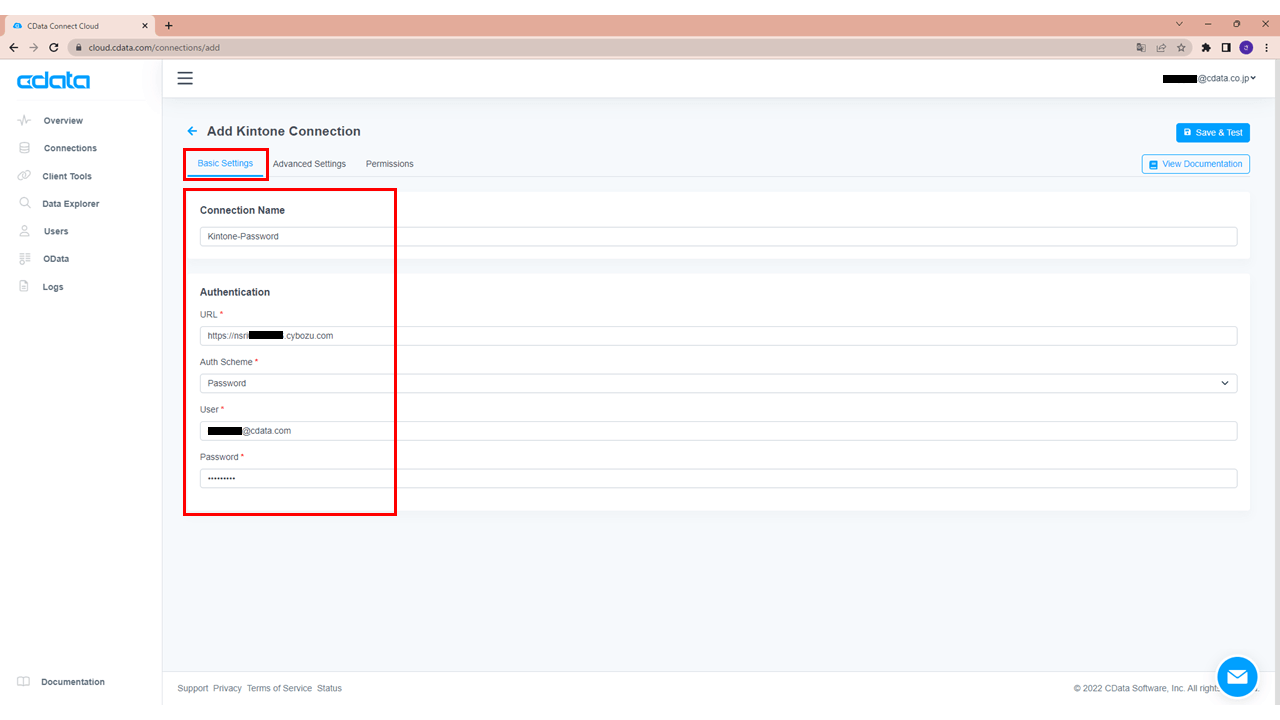Open the browser side panel icon
The width and height of the screenshot is (1280, 720).
(1226, 47)
